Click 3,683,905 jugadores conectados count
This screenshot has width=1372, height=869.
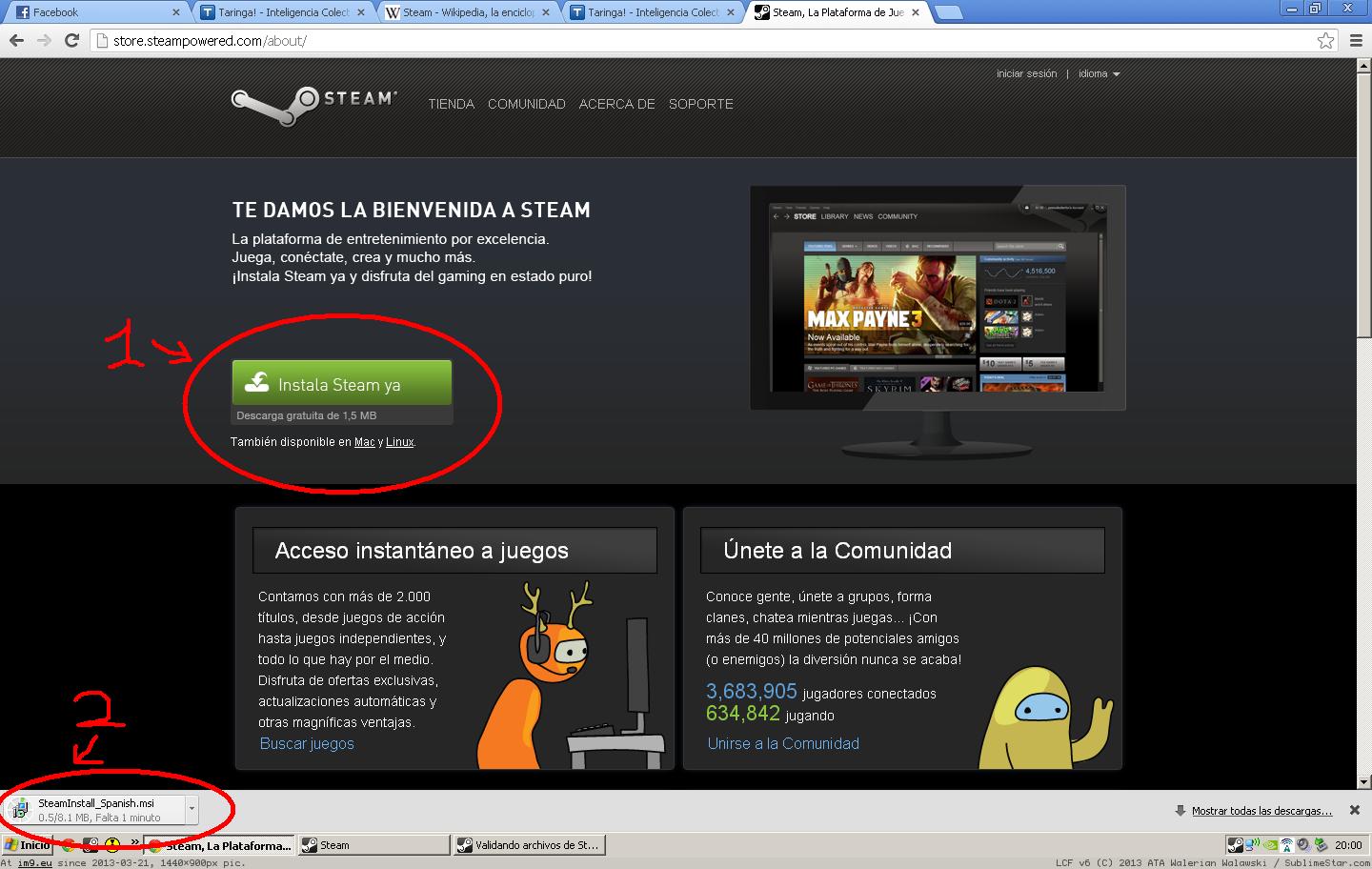point(820,692)
